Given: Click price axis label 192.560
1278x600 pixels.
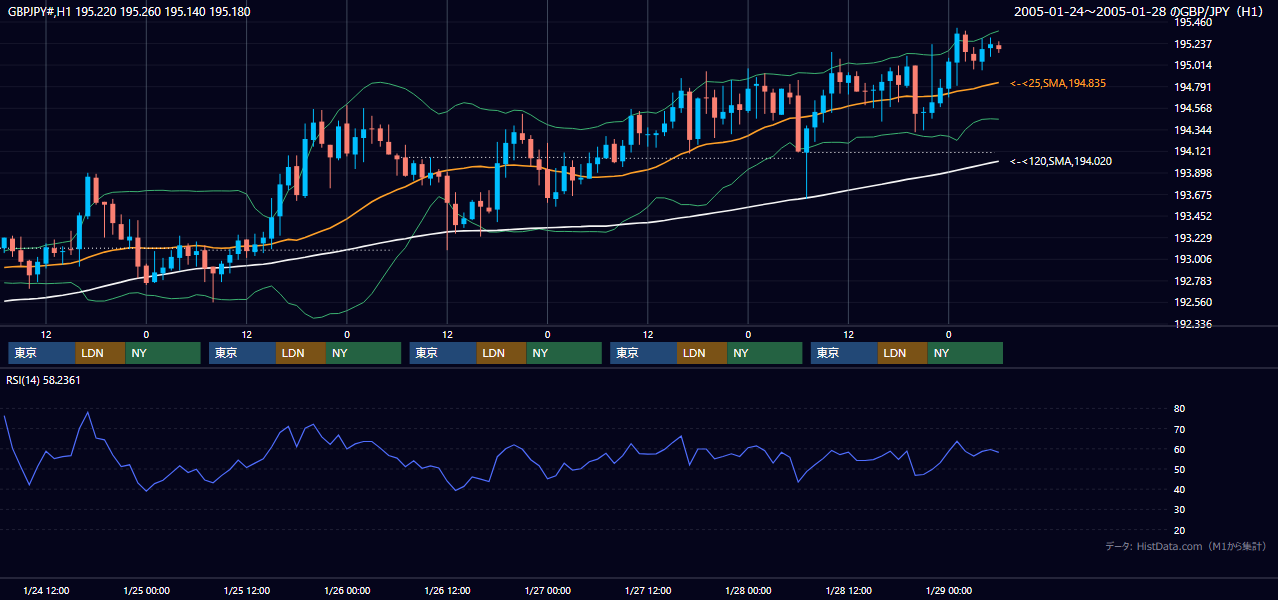Looking at the screenshot, I should pyautogui.click(x=1193, y=302).
